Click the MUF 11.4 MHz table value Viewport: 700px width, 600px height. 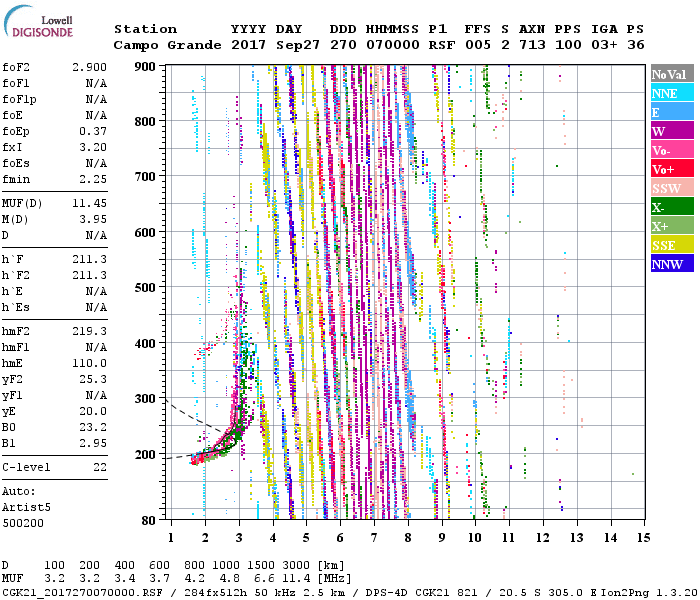click(x=296, y=579)
